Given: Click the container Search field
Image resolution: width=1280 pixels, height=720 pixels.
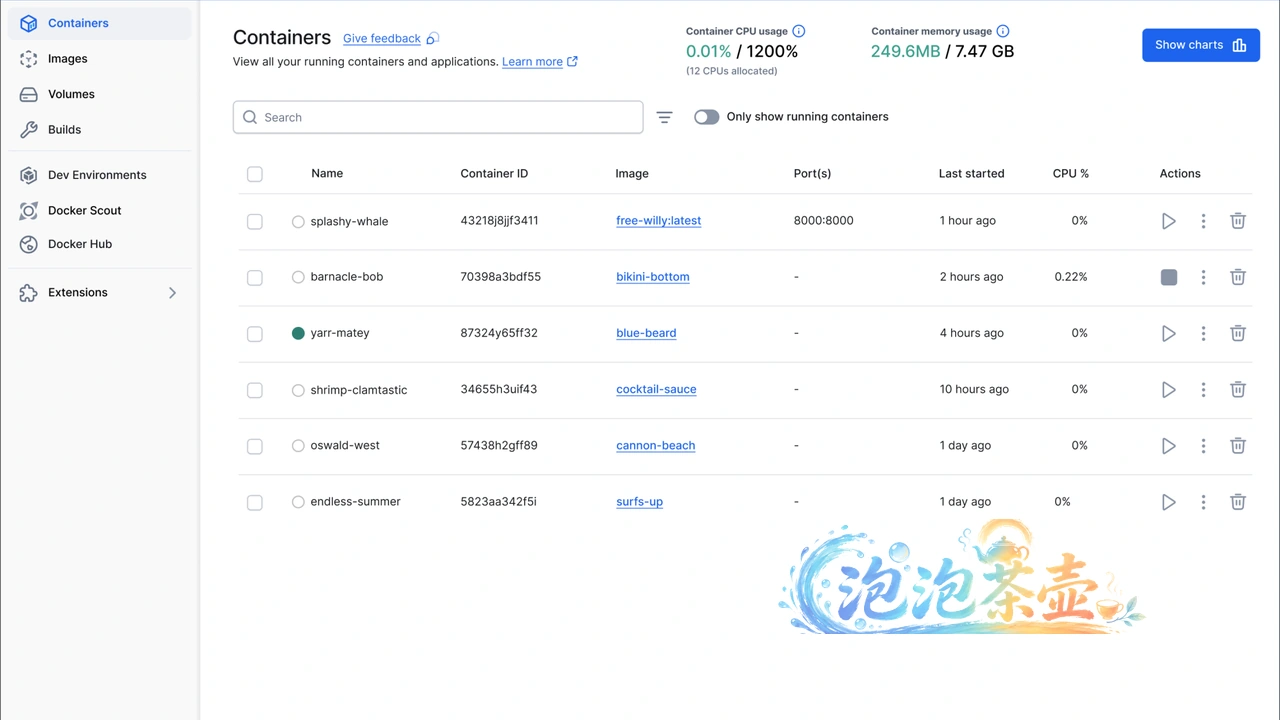Looking at the screenshot, I should pyautogui.click(x=438, y=117).
